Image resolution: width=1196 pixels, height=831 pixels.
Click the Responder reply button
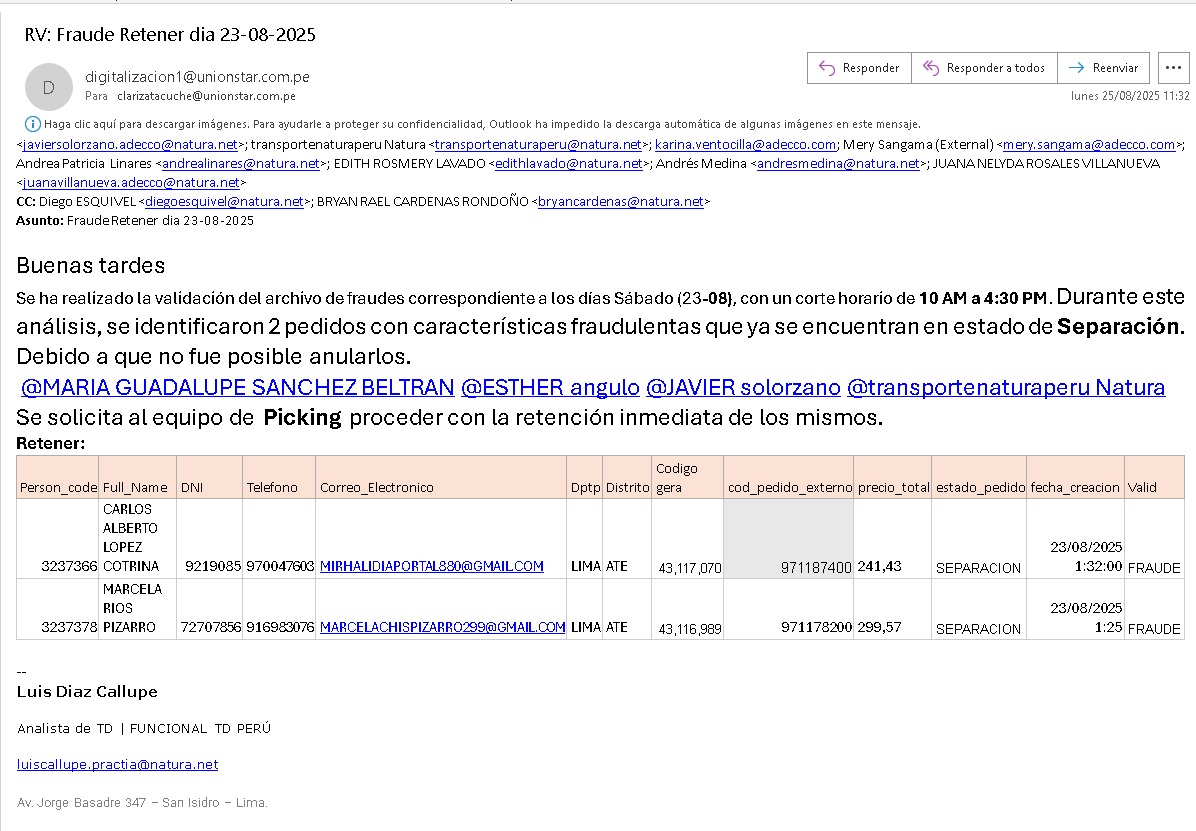859,68
